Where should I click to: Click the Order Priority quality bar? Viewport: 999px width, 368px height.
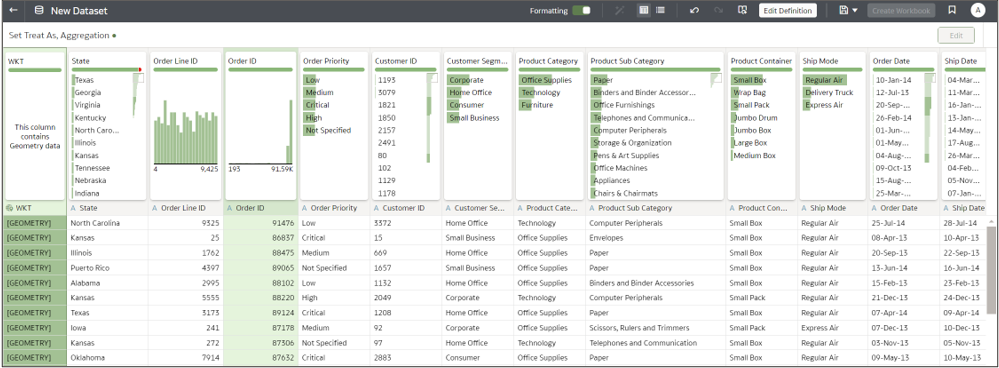334,69
